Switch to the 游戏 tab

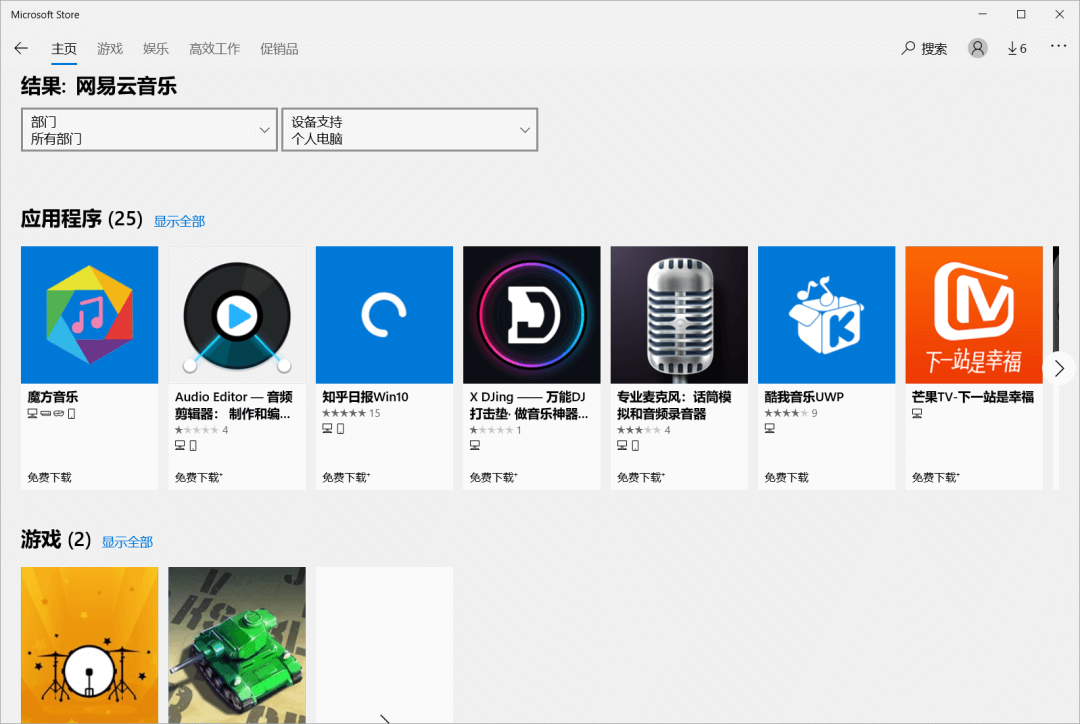110,49
